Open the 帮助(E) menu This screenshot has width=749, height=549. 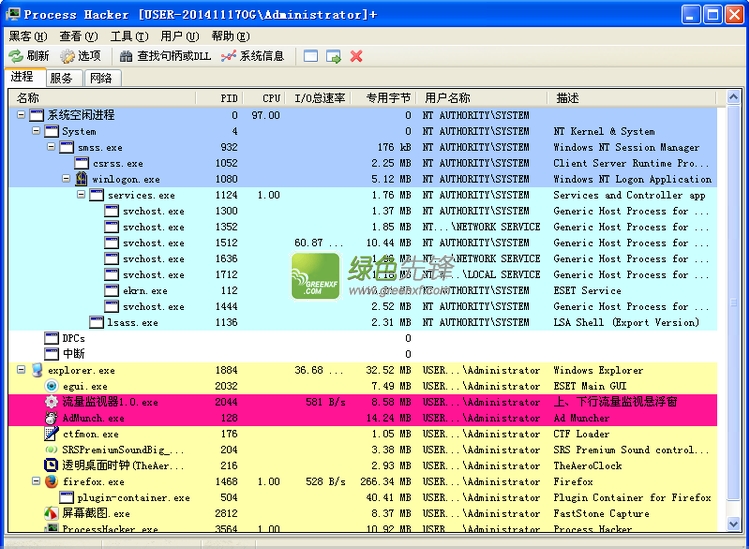coord(231,36)
